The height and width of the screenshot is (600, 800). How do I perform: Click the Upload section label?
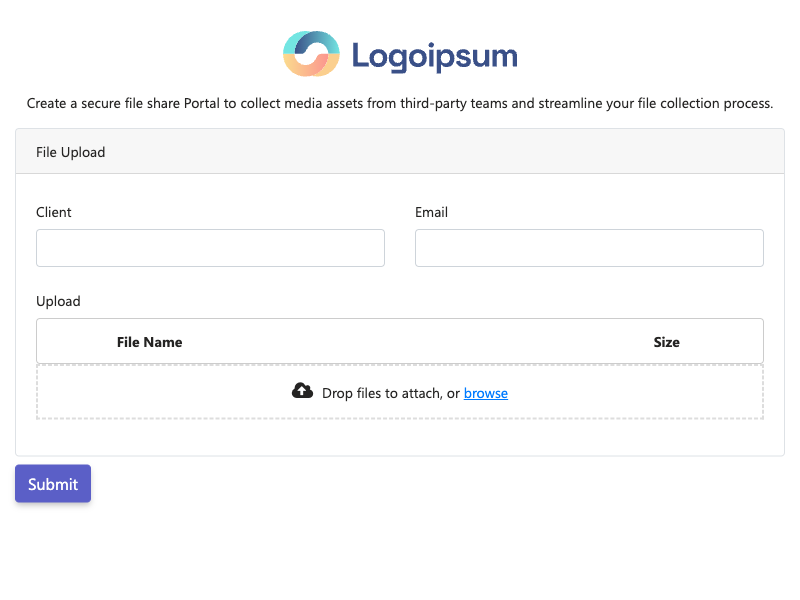56,301
